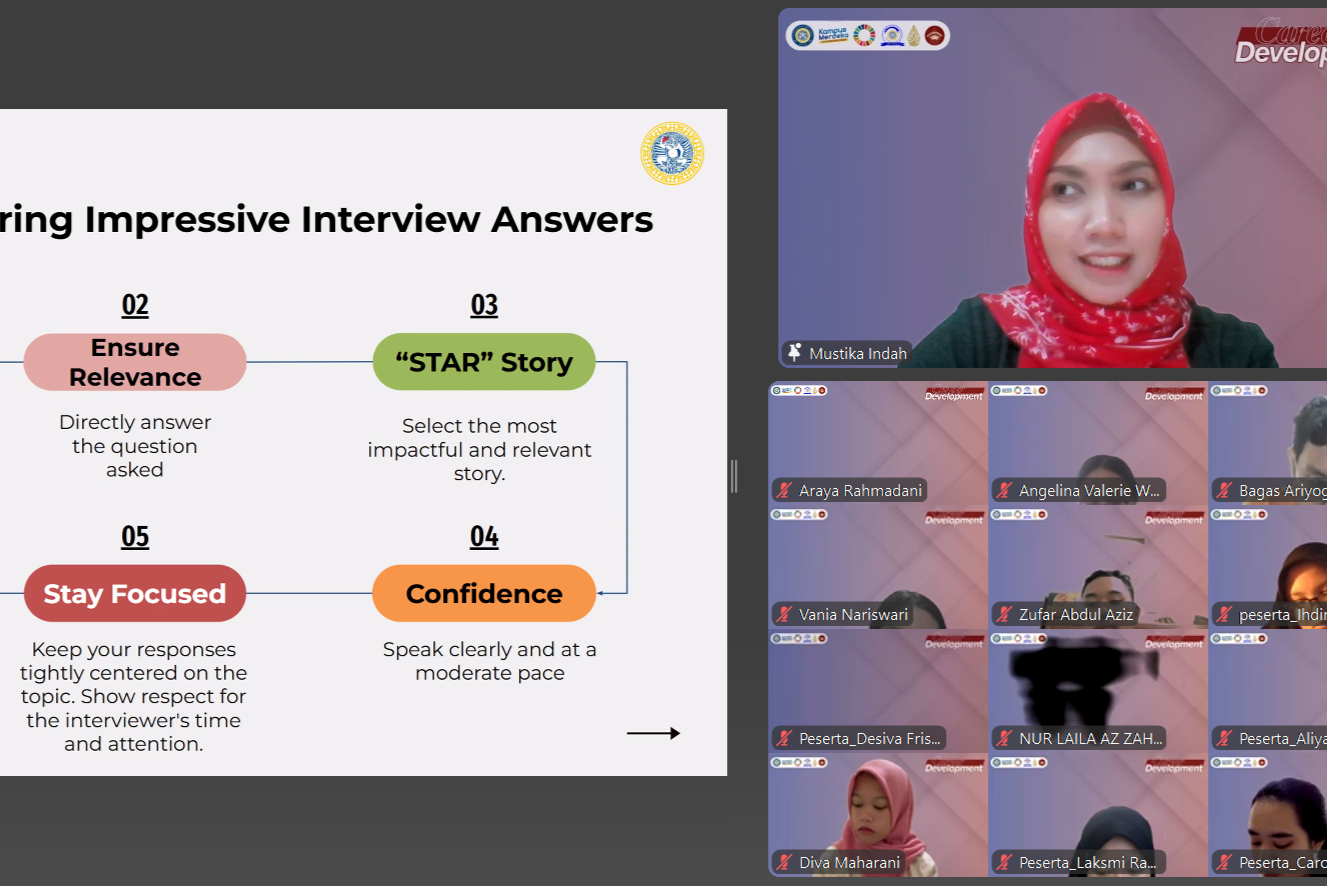This screenshot has width=1327, height=886.
Task: Click the text "Select the most impactful and relevant story."
Action: point(480,450)
